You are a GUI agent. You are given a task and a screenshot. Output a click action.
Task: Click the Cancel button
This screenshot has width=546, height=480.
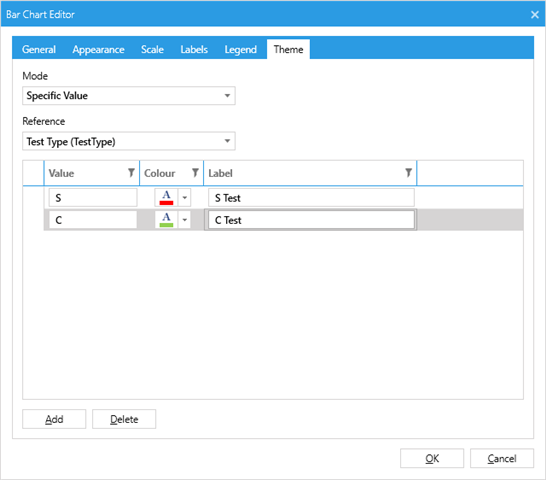pos(502,458)
